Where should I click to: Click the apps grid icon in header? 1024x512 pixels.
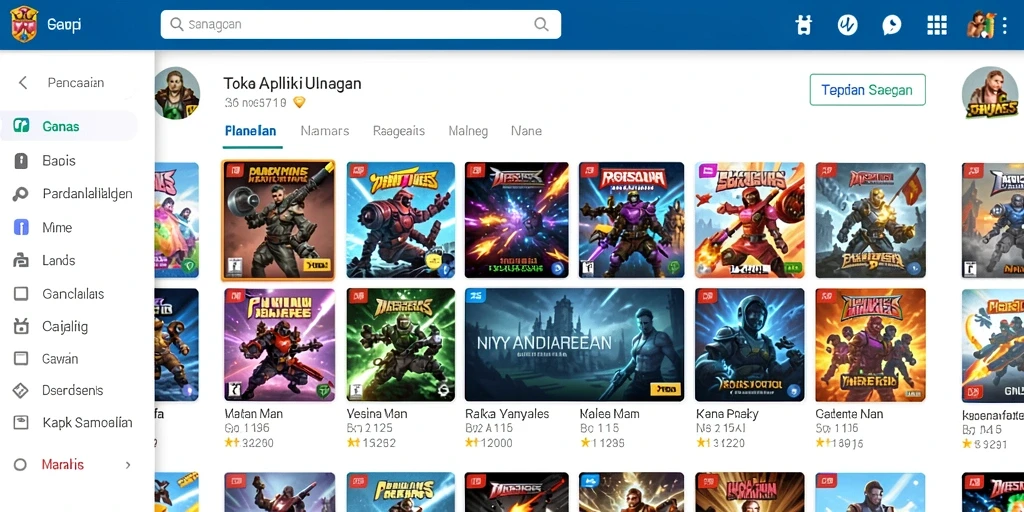(936, 25)
